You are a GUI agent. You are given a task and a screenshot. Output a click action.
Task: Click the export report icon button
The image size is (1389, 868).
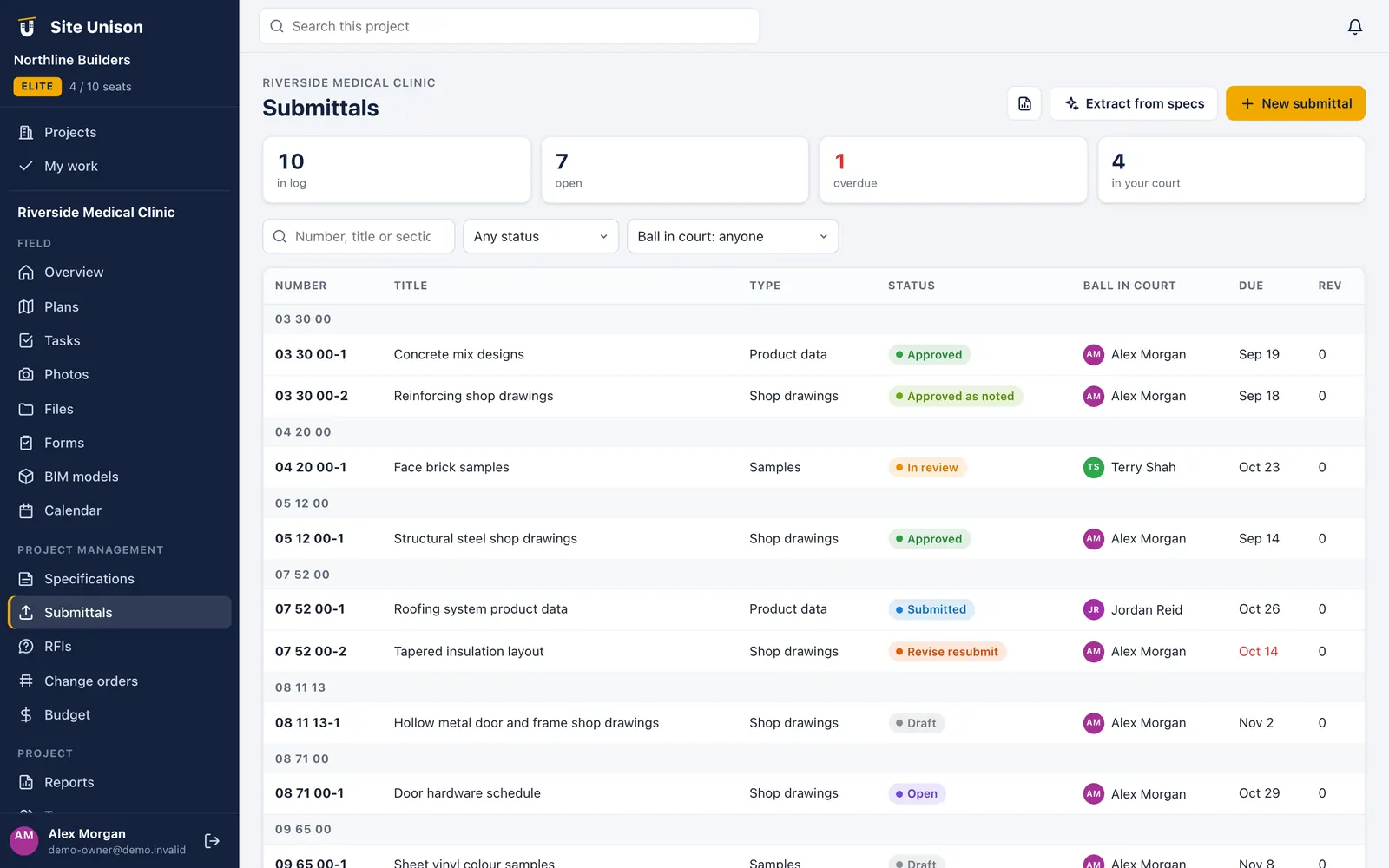1024,103
